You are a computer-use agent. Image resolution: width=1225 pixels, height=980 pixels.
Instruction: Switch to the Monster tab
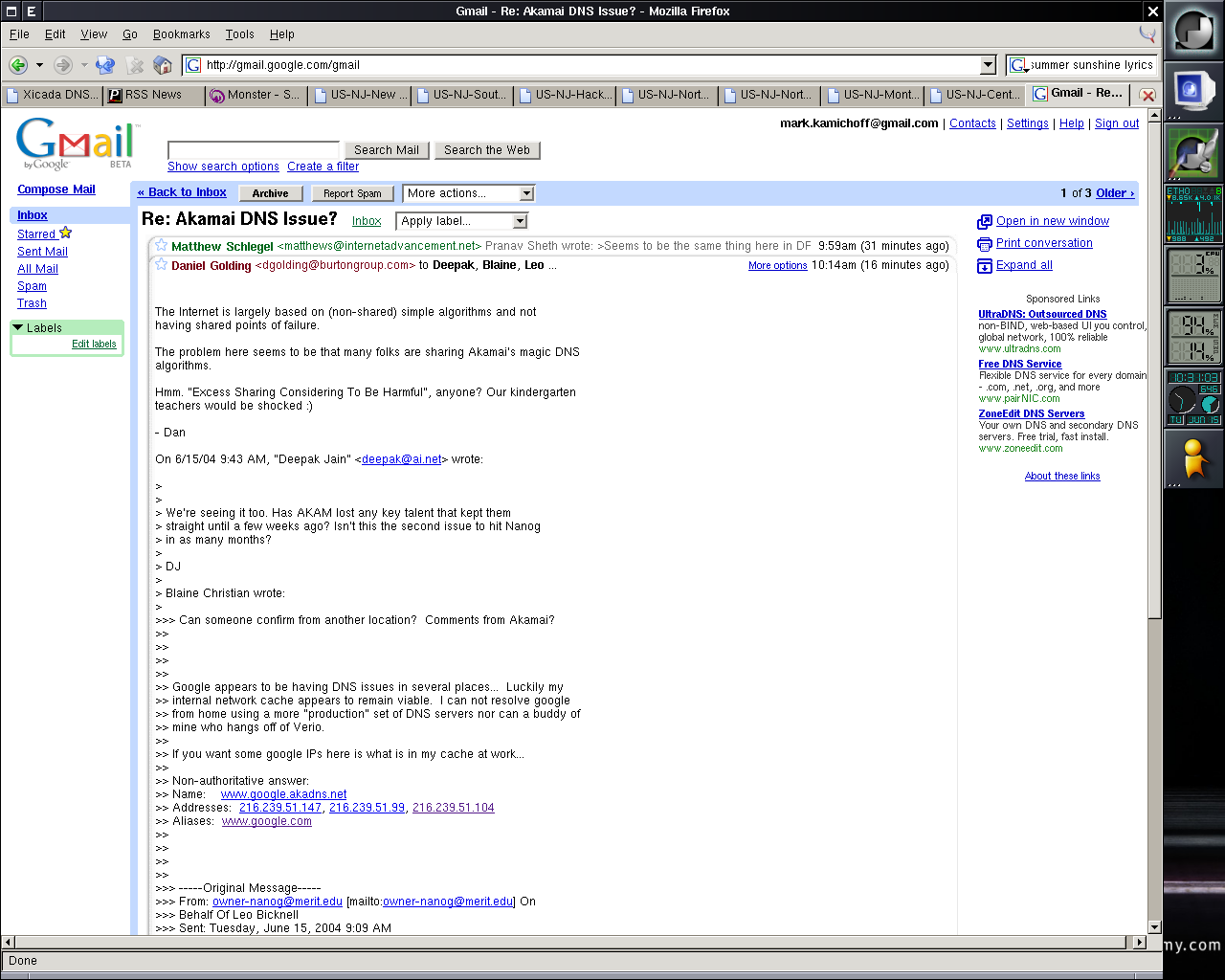(256, 95)
